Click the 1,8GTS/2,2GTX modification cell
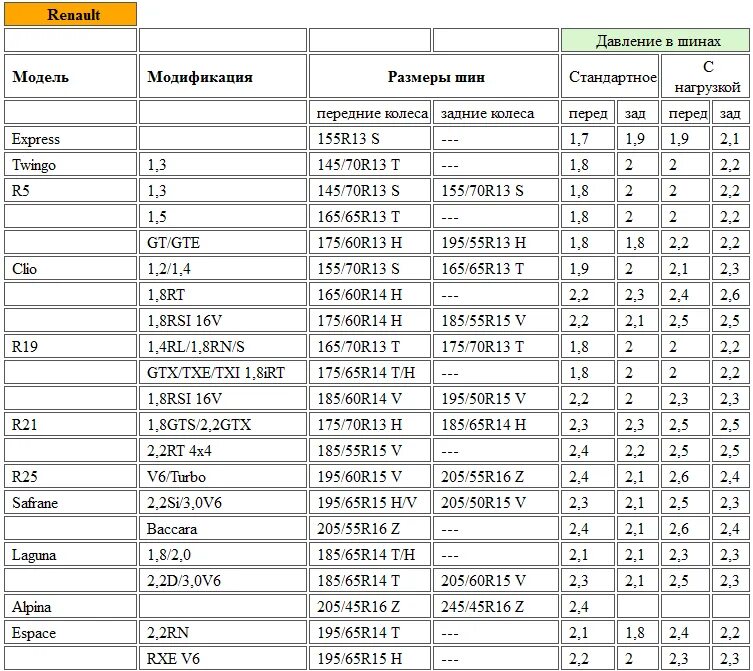Screen dimensions: 753x671 (x=222, y=424)
